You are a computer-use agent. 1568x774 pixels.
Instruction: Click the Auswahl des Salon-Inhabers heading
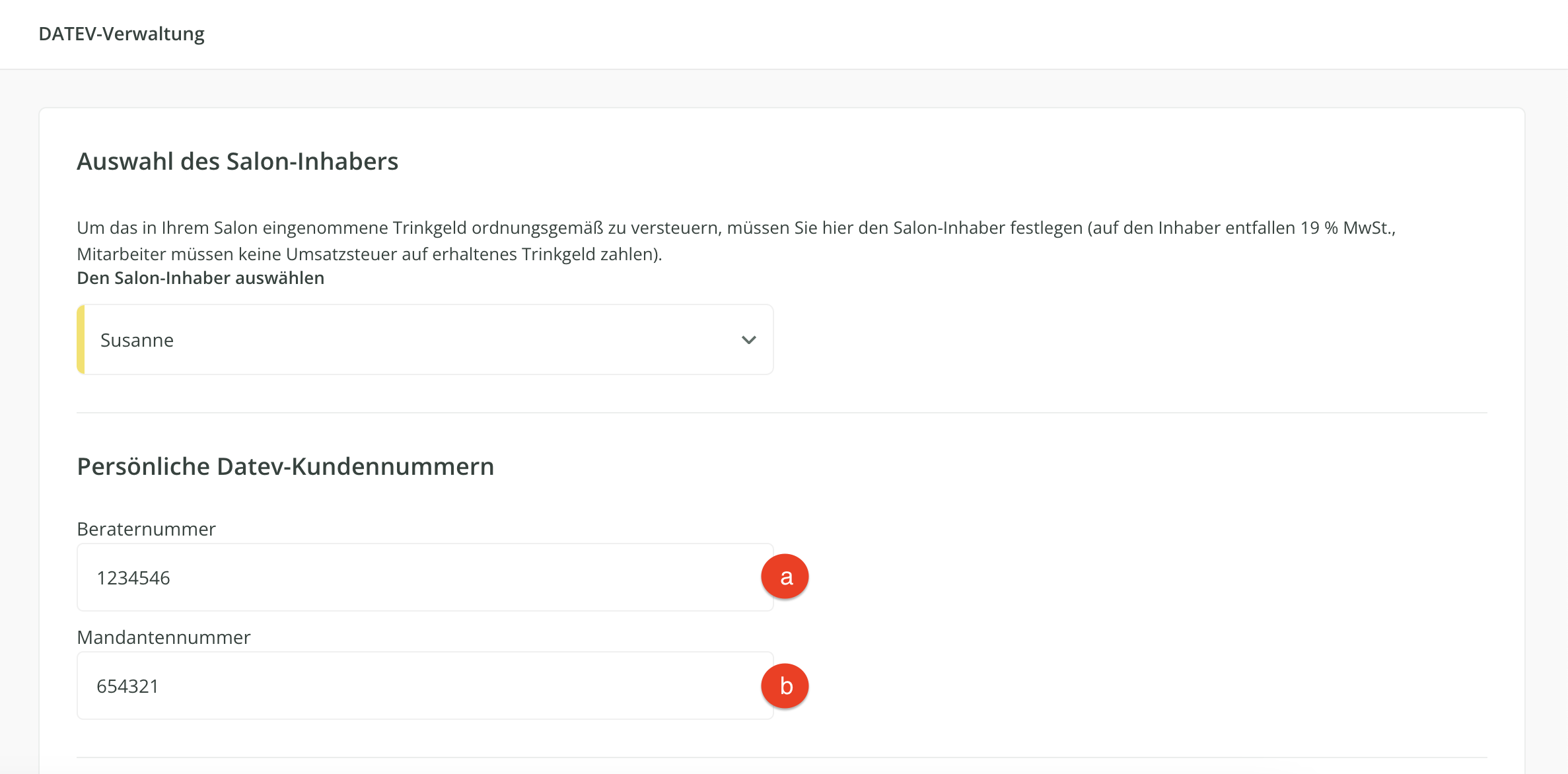point(237,161)
